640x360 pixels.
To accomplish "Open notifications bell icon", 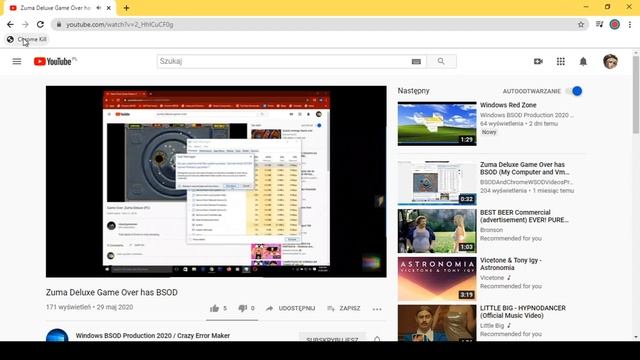I will [583, 61].
